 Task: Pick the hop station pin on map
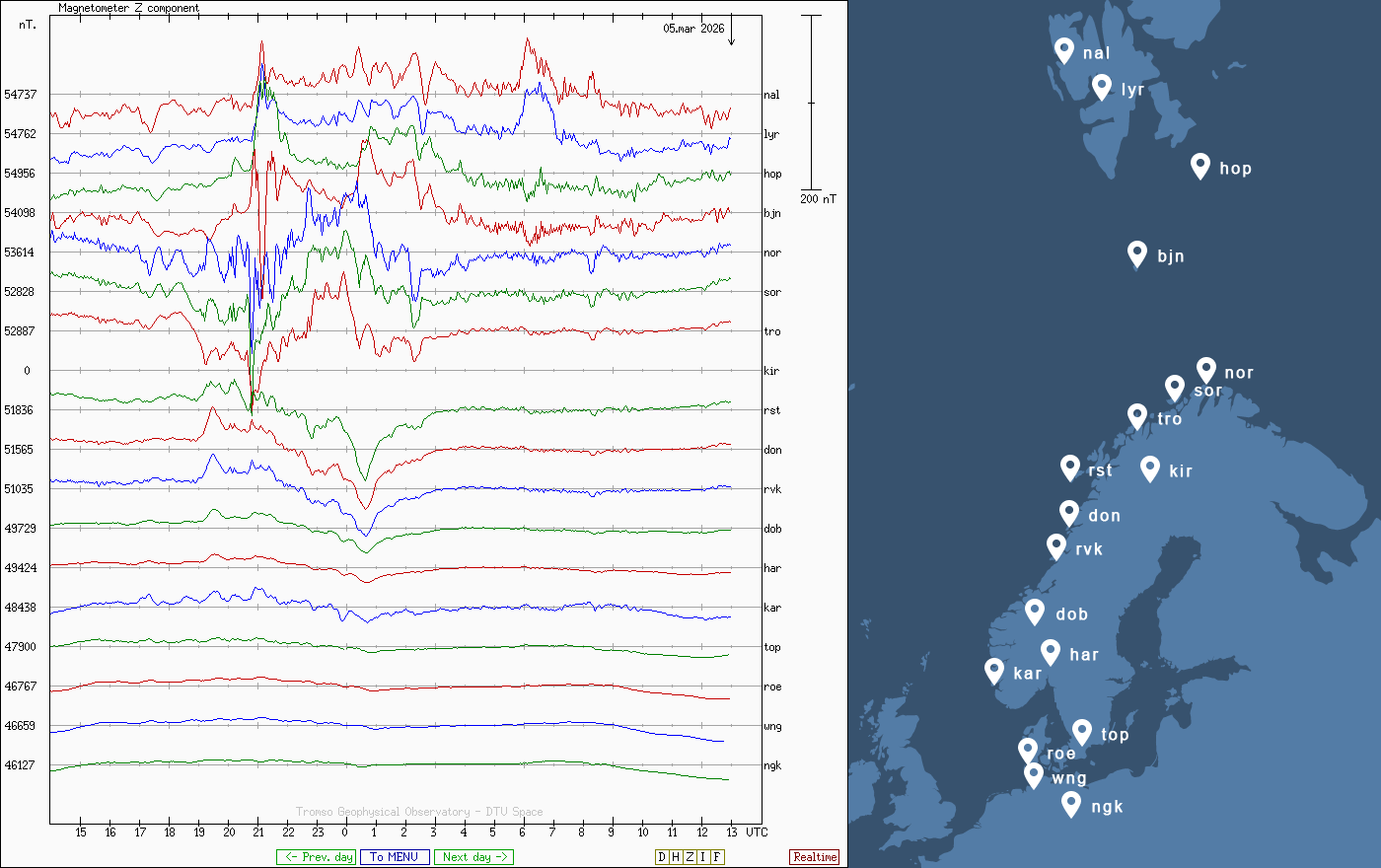tap(1200, 166)
